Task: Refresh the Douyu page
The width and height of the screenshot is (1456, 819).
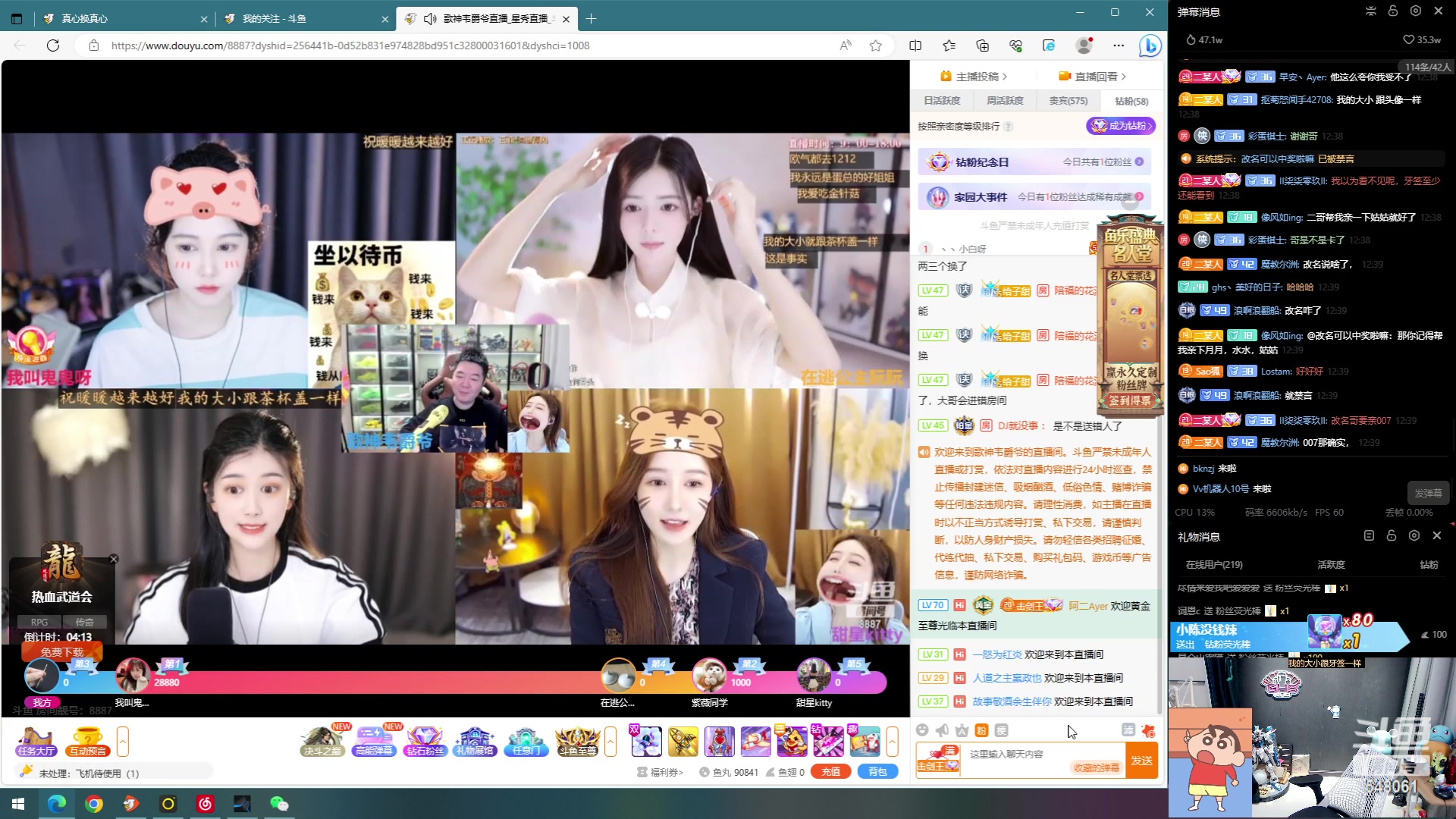Action: click(x=53, y=45)
